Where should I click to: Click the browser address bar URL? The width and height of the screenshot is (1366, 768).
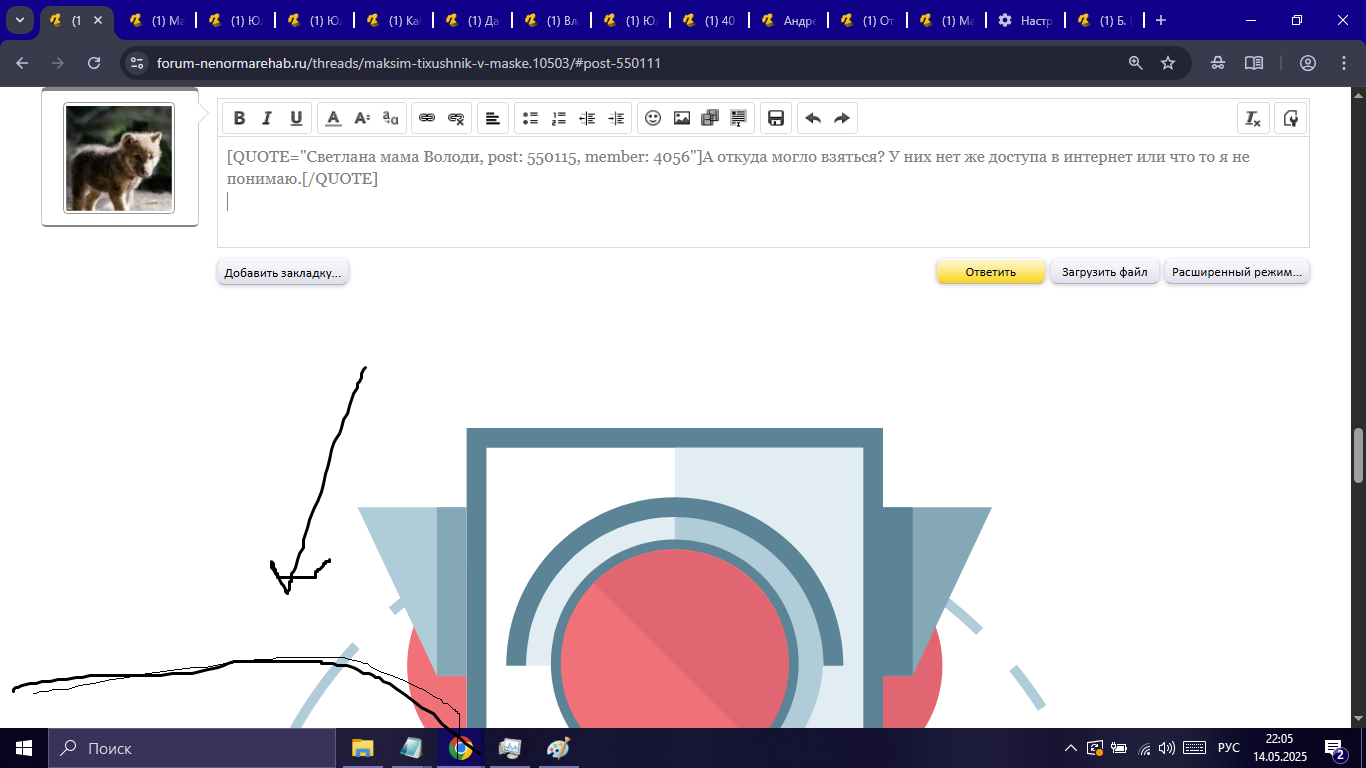pyautogui.click(x=409, y=63)
